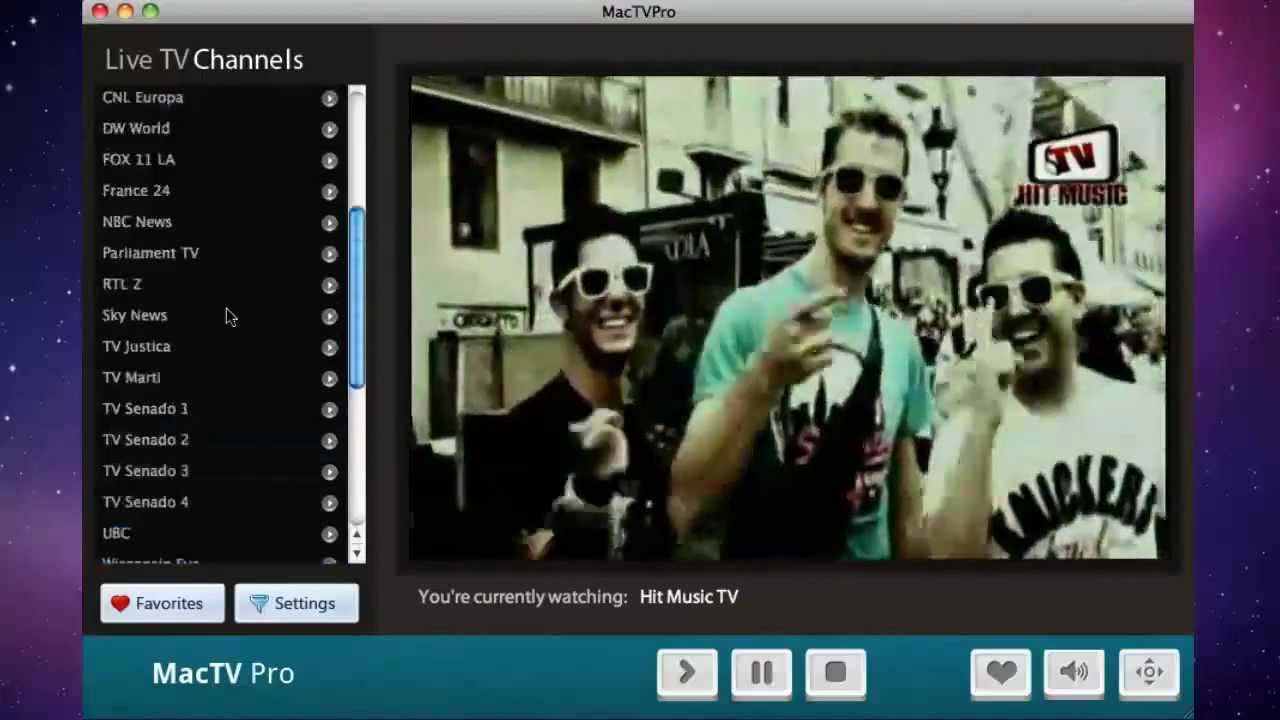
Task: Click the channel list scroll up arrow
Action: 357,535
